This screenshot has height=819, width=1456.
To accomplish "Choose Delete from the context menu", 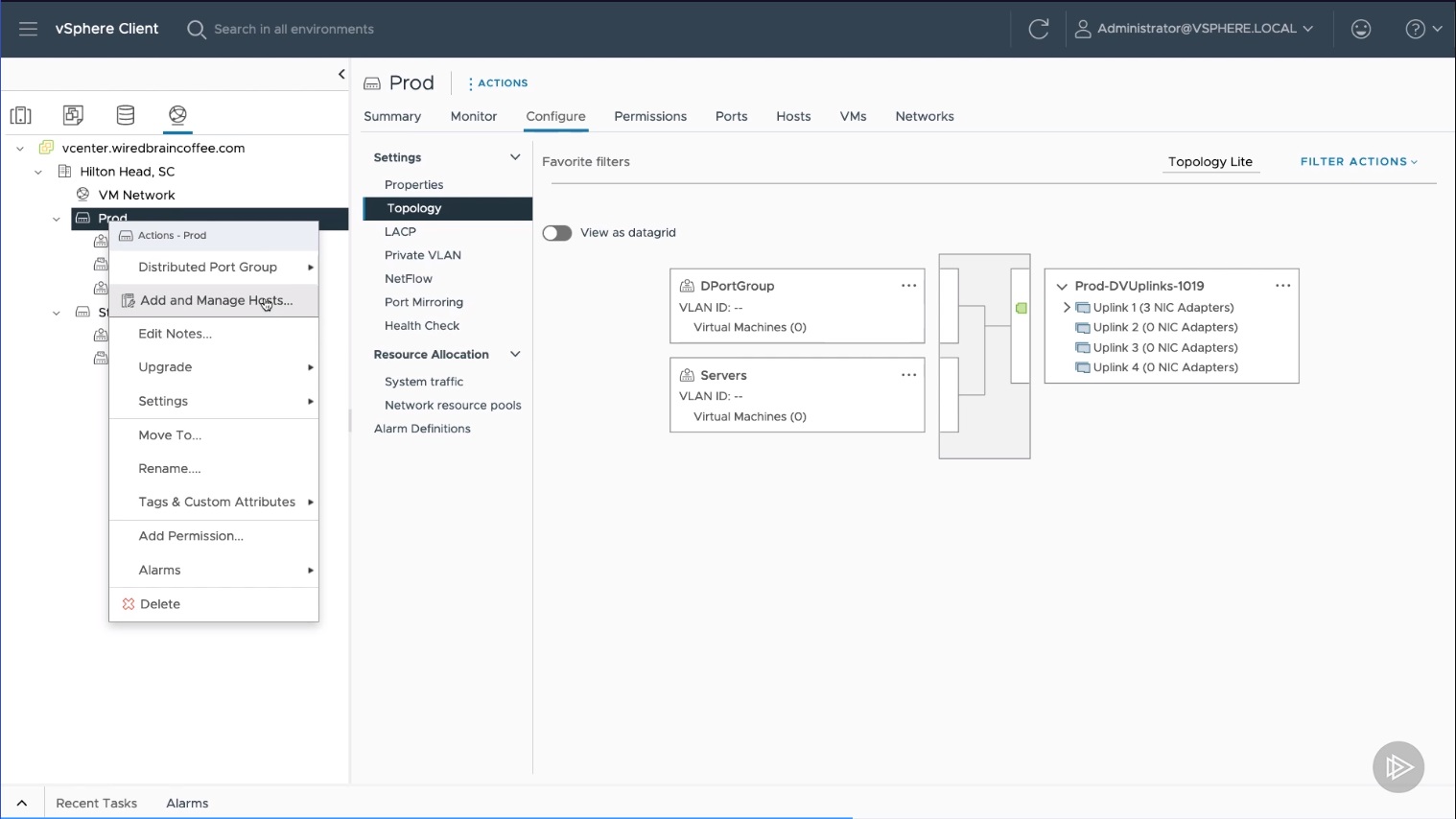I will pyautogui.click(x=159, y=604).
